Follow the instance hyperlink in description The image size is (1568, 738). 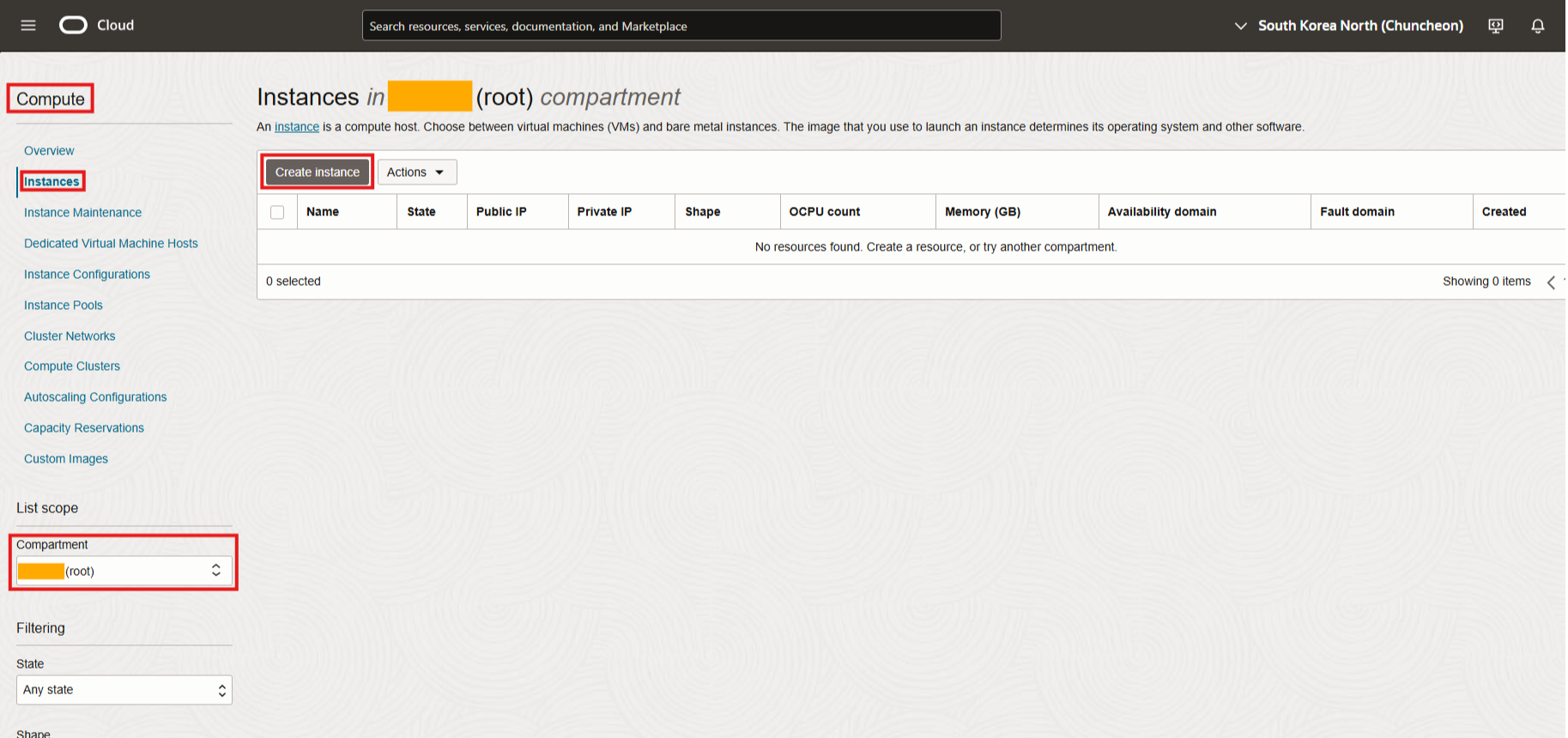297,127
